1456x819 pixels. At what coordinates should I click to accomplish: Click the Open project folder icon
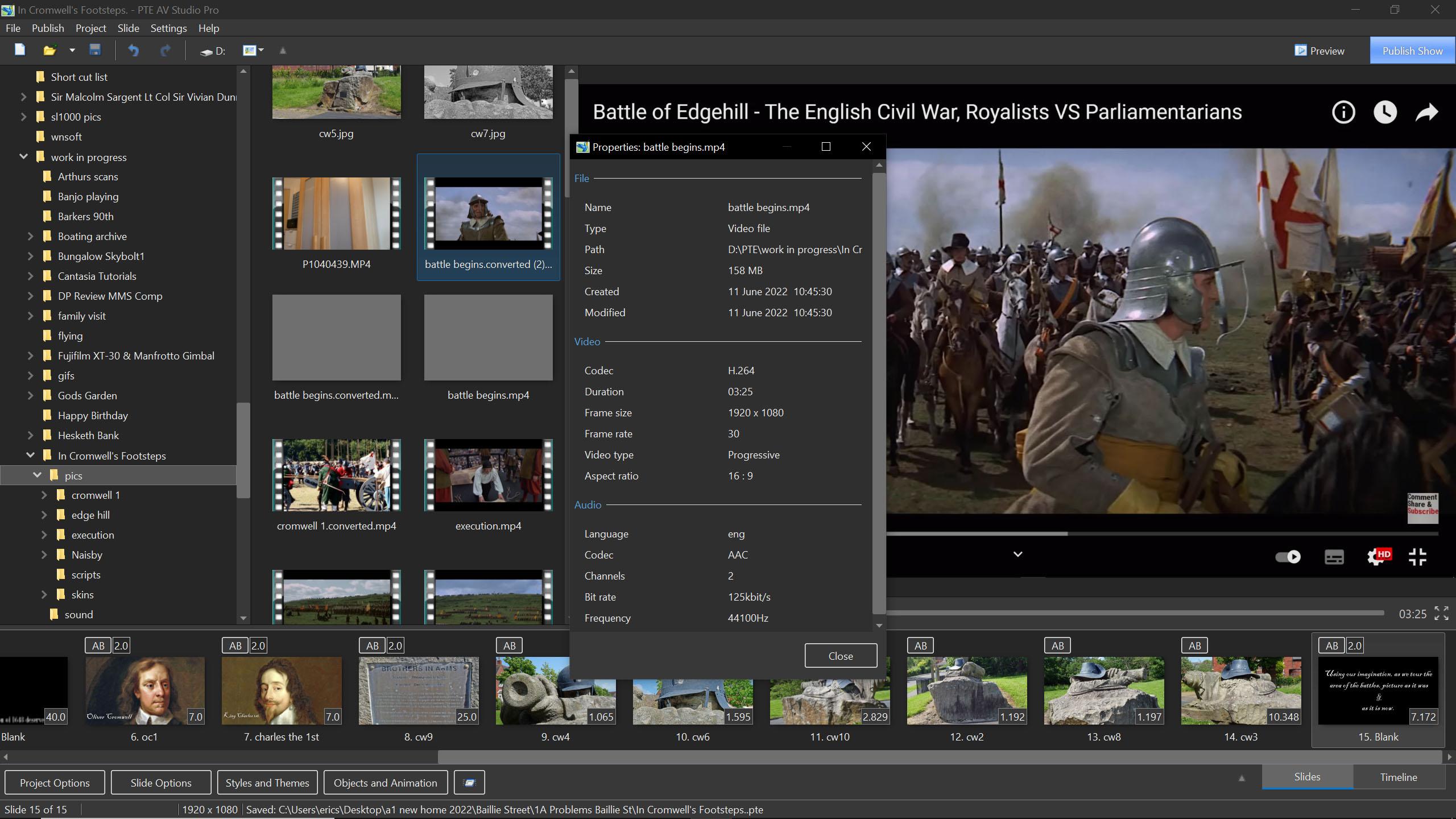(49, 51)
